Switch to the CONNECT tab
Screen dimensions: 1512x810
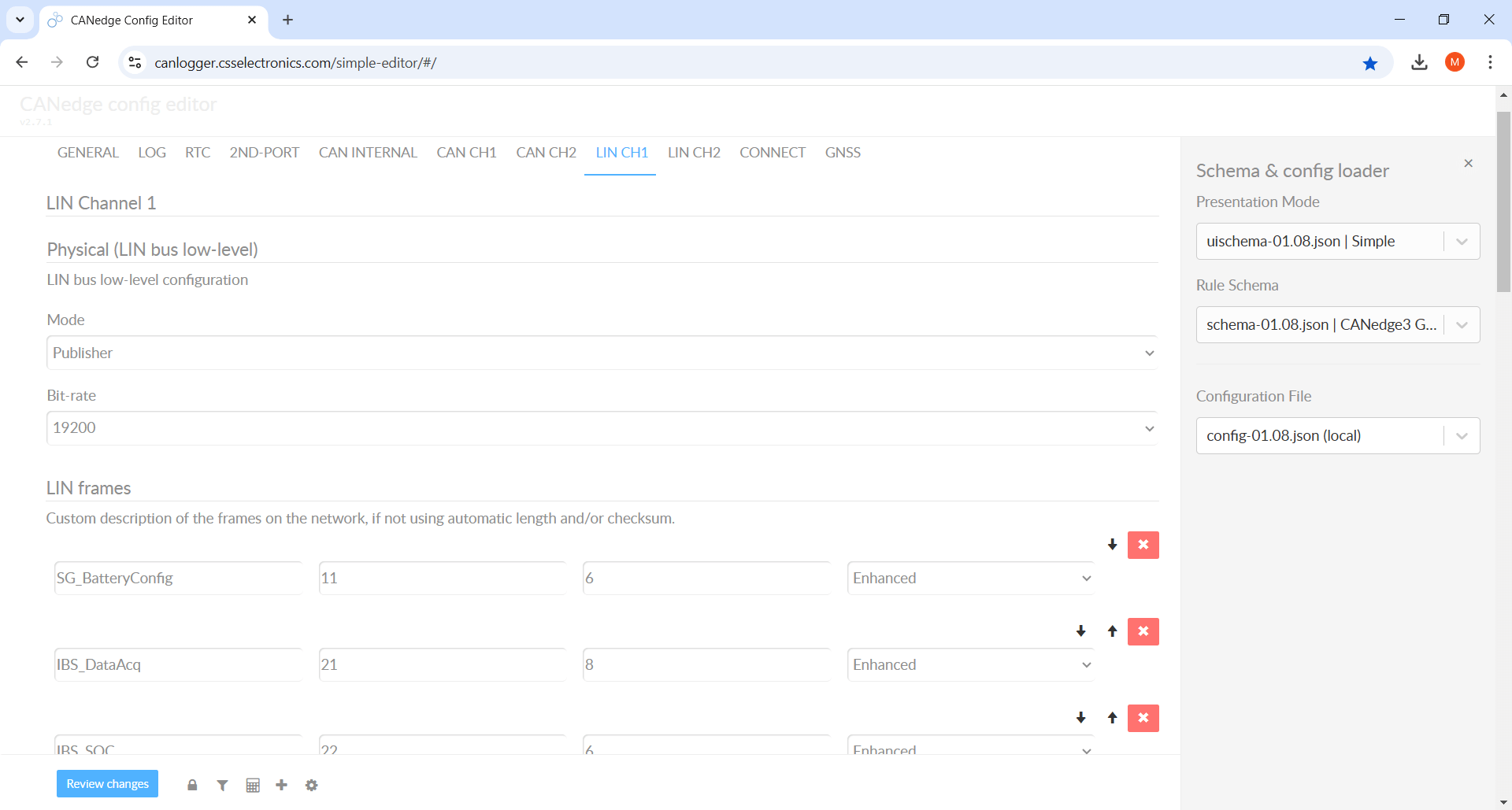773,153
